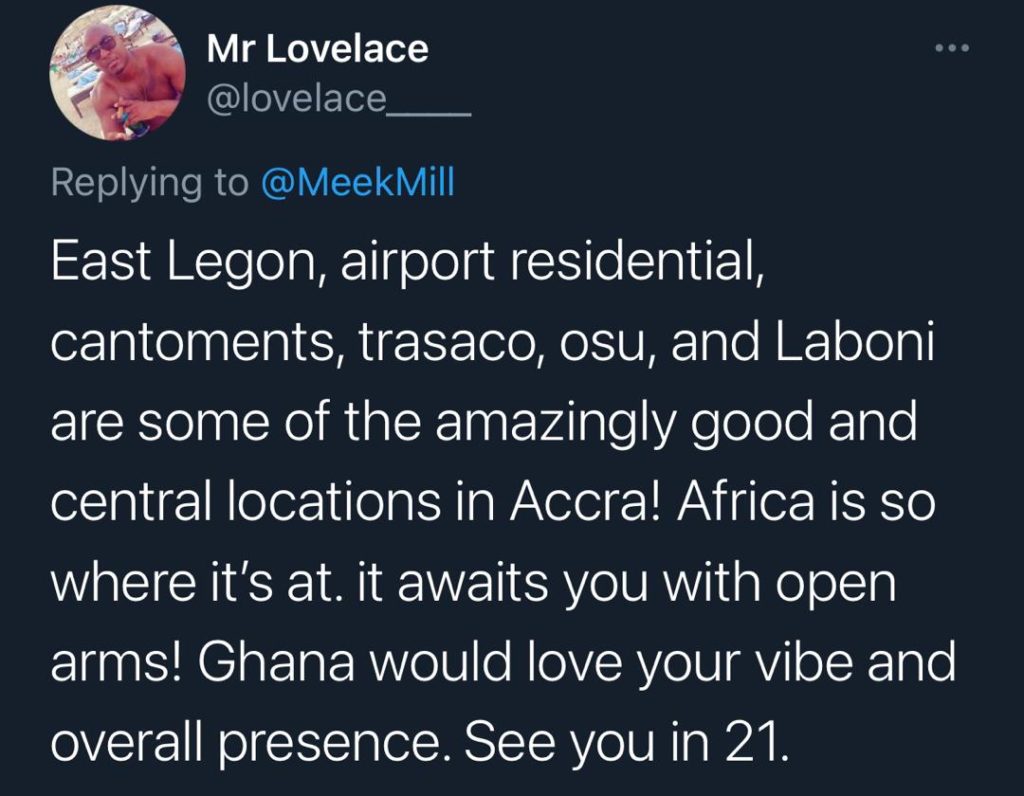Click the word 'Ghana' in the tweet
The width and height of the screenshot is (1024, 796).
click(276, 661)
